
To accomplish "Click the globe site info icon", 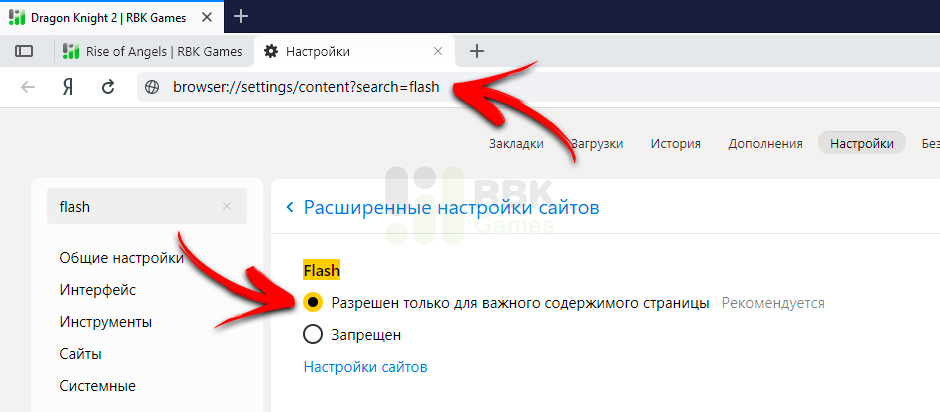I will tap(153, 87).
